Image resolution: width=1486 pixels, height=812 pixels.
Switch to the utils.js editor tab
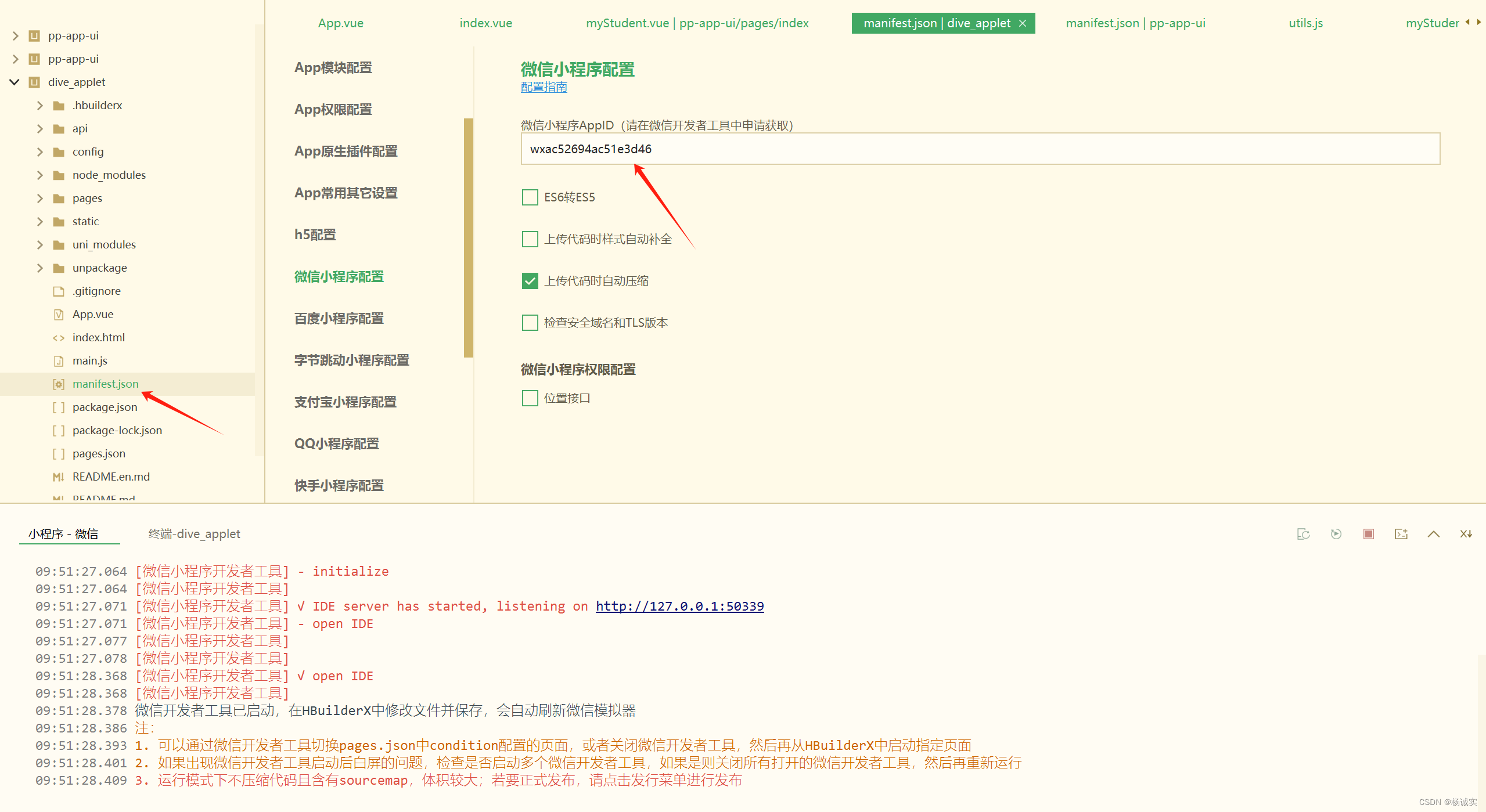[1305, 23]
